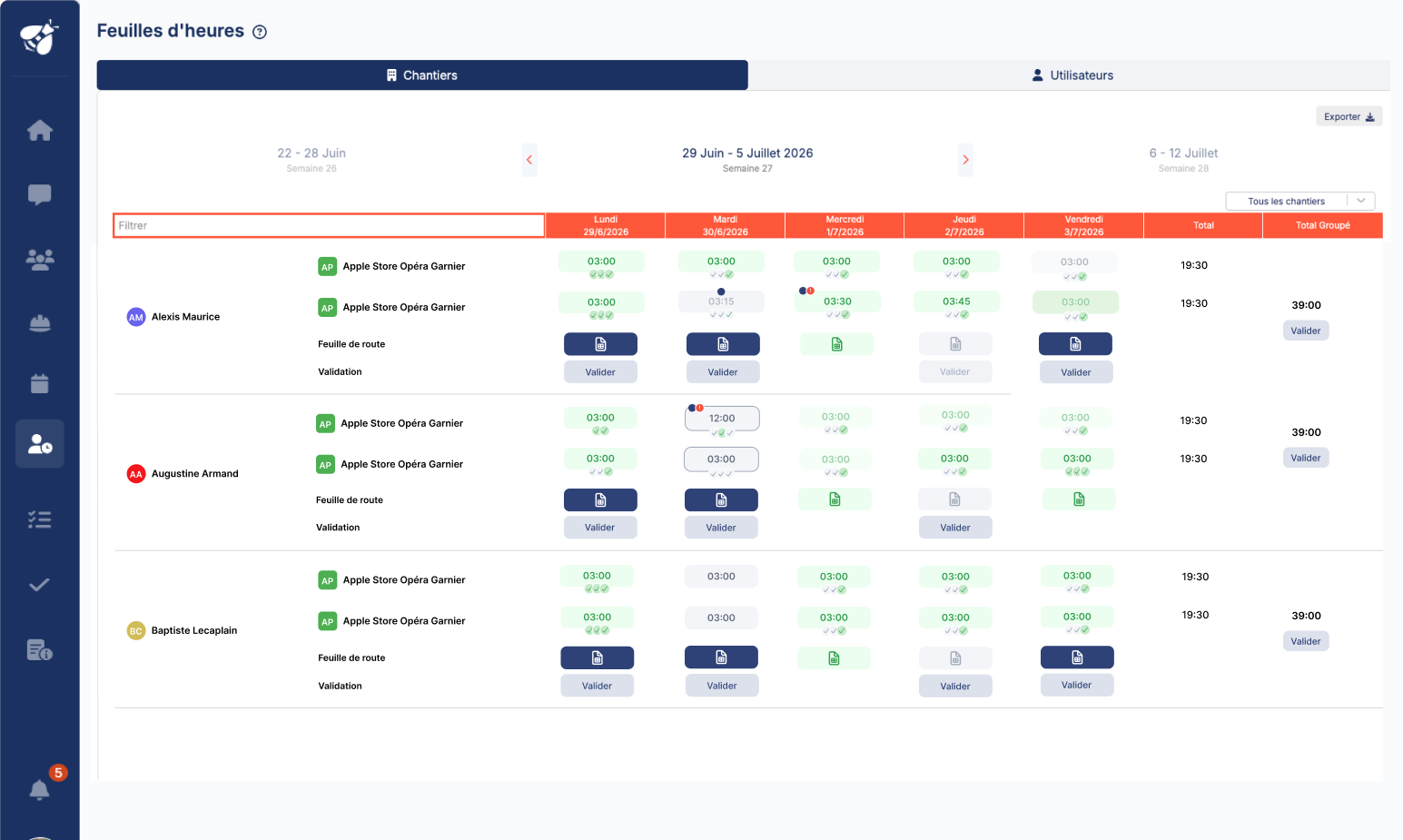
Task: Open Alexis Maurice's 03:30 Wednesday entry
Action: [x=837, y=301]
